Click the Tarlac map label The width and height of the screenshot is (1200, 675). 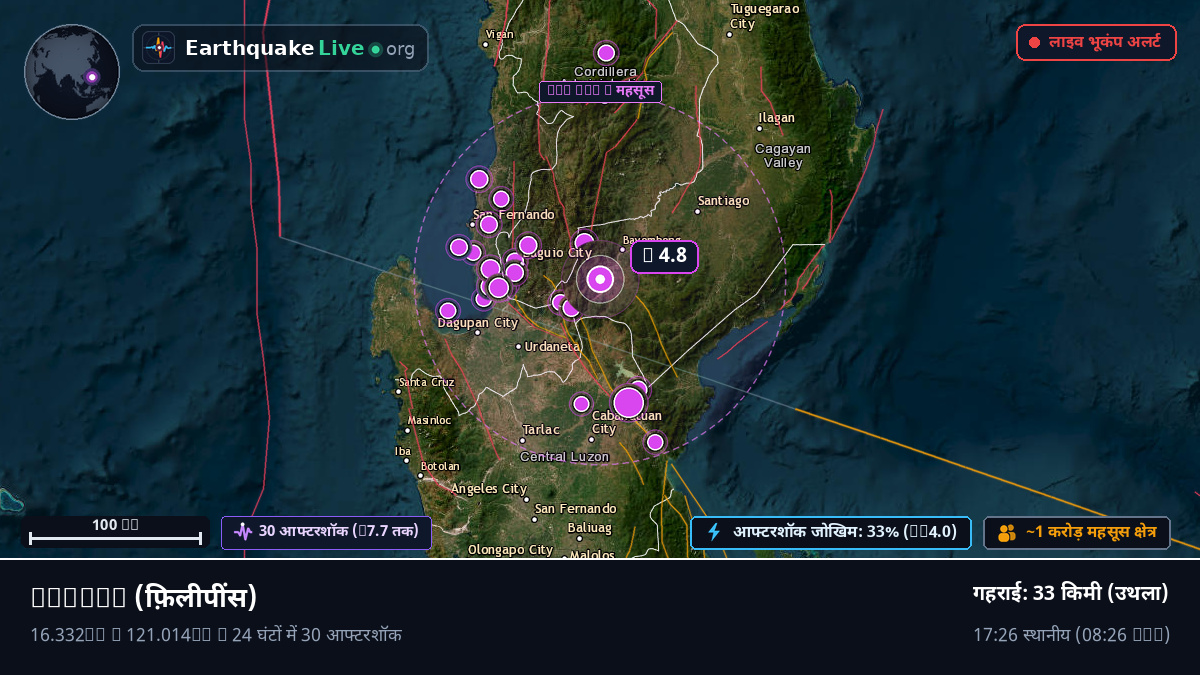(541, 430)
